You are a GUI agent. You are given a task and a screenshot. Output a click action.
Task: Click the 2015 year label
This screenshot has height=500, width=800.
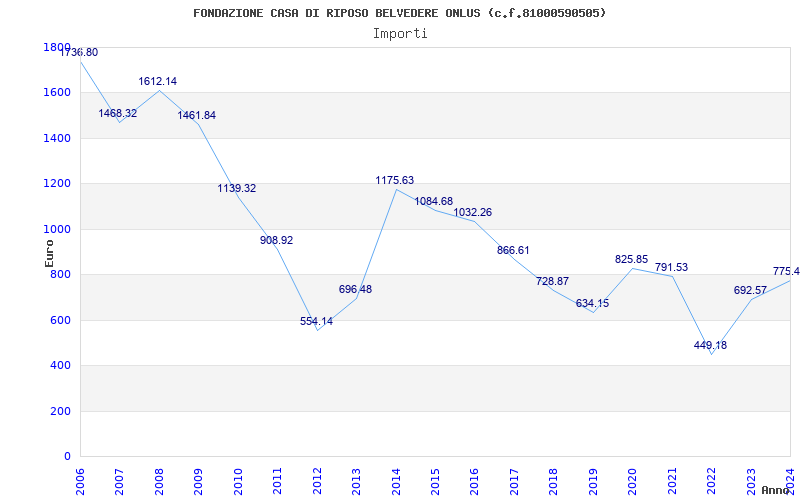point(435,481)
